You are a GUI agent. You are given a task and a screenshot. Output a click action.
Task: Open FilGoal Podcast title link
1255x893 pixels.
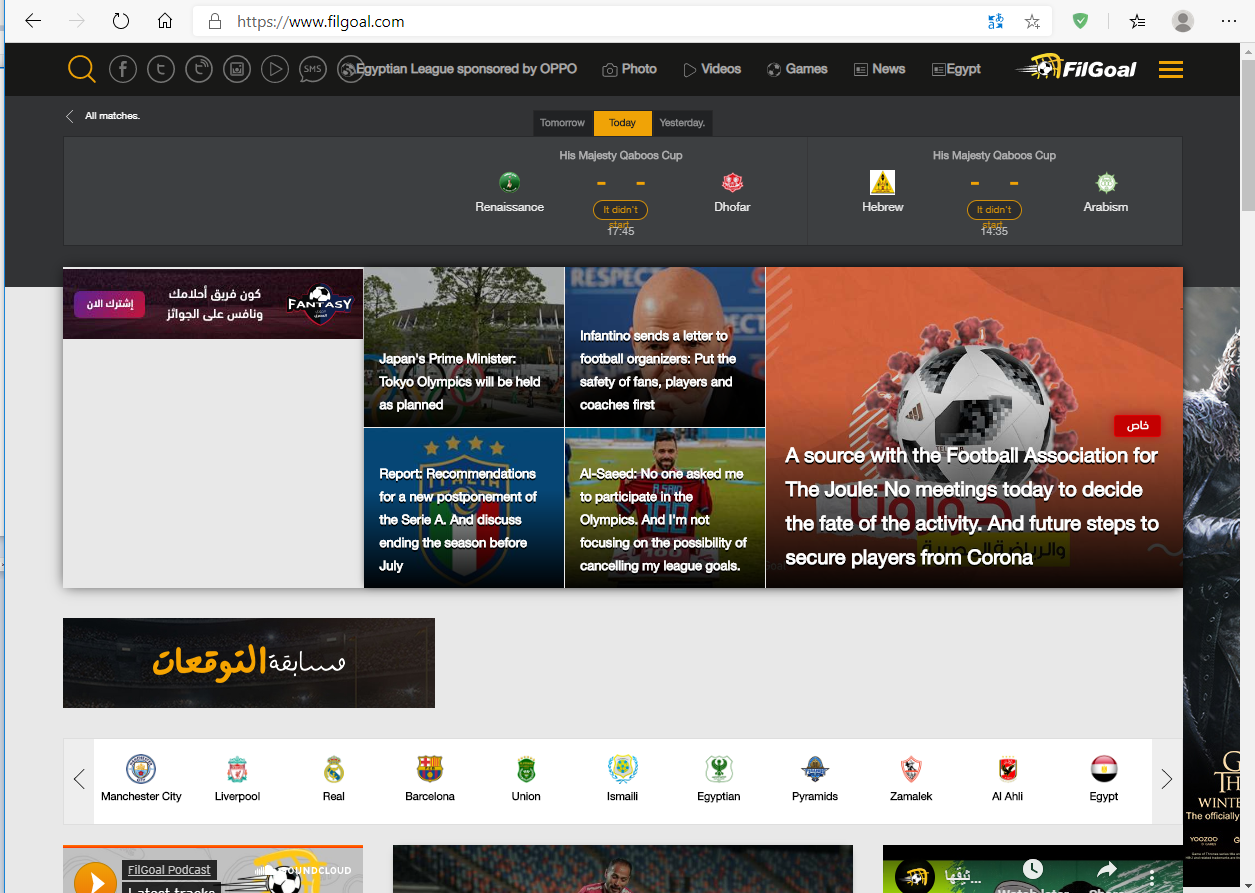[x=169, y=870]
